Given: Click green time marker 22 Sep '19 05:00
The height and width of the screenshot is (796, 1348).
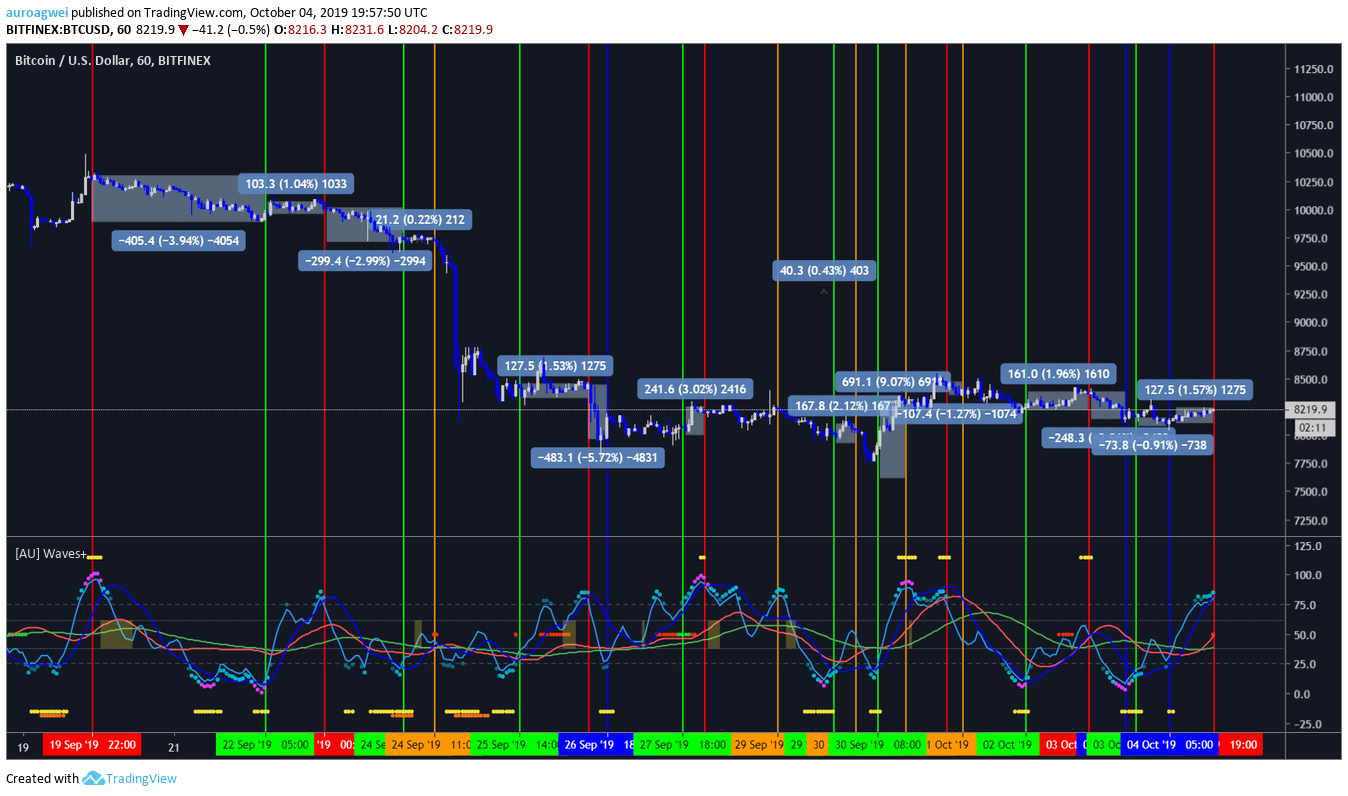Looking at the screenshot, I should point(264,745).
